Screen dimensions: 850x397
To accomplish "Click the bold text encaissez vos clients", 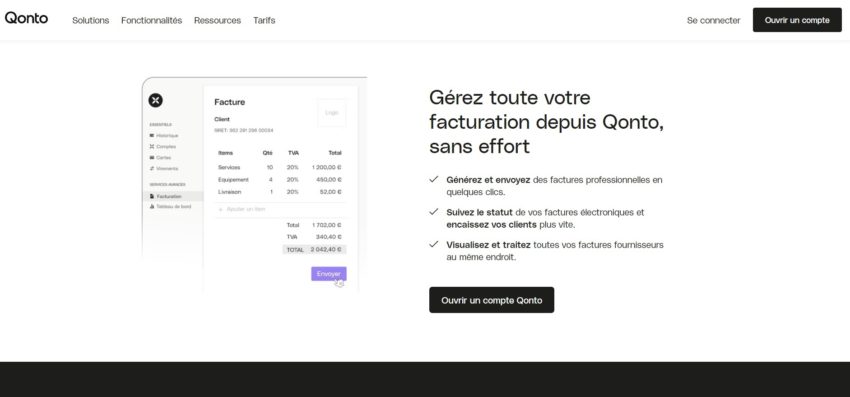I will click(x=492, y=225).
